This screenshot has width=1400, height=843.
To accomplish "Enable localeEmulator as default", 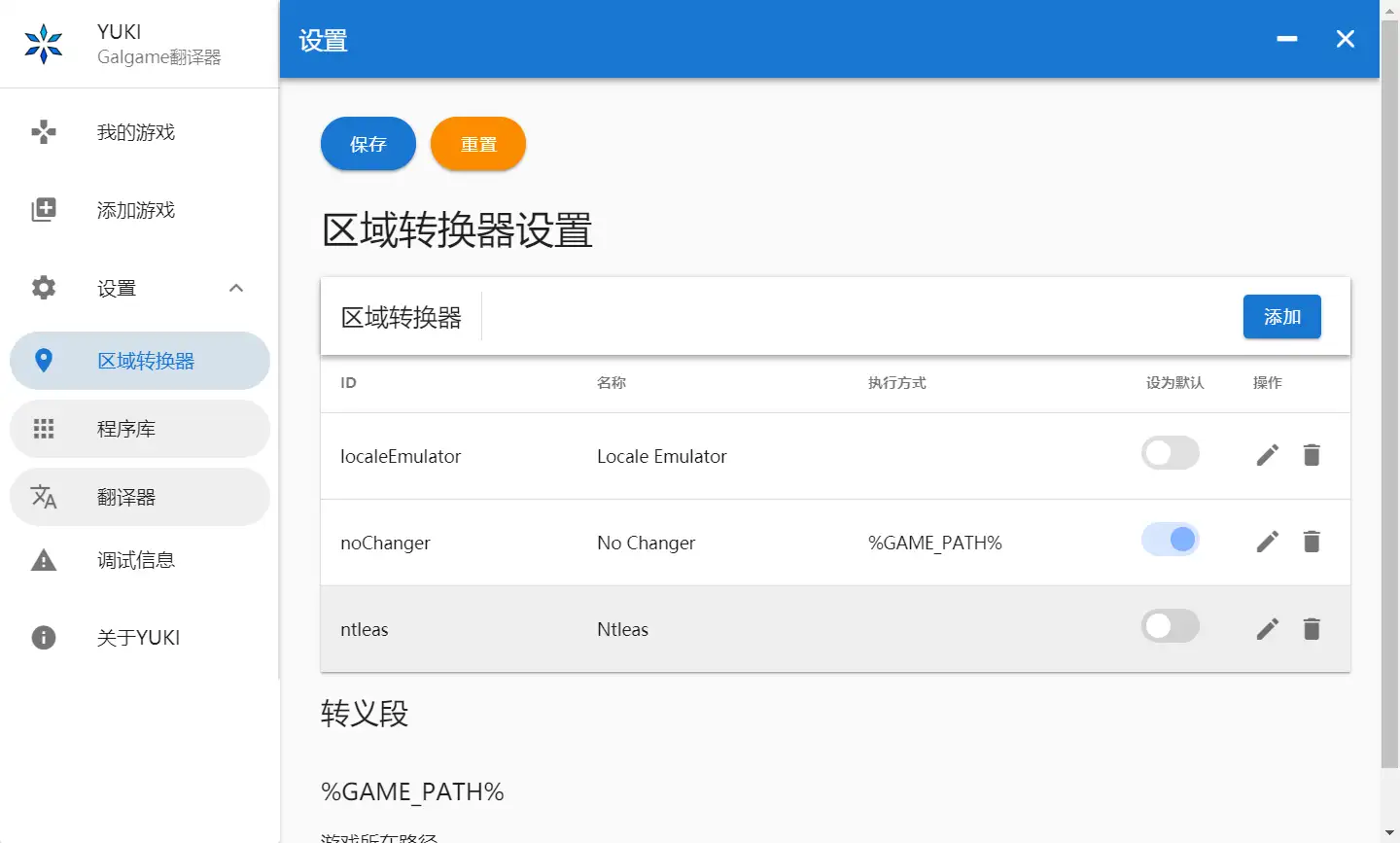I will (1170, 453).
